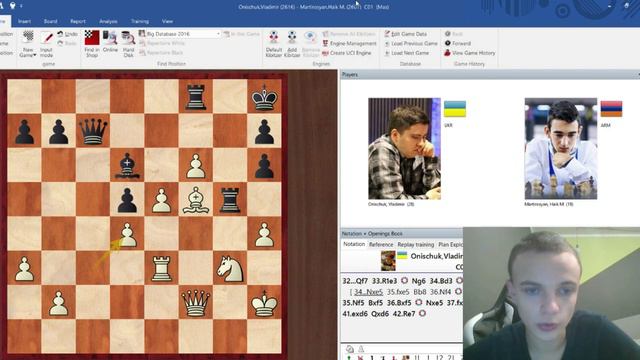640x360 pixels.
Task: Click the black king on h8
Action: (x=264, y=97)
